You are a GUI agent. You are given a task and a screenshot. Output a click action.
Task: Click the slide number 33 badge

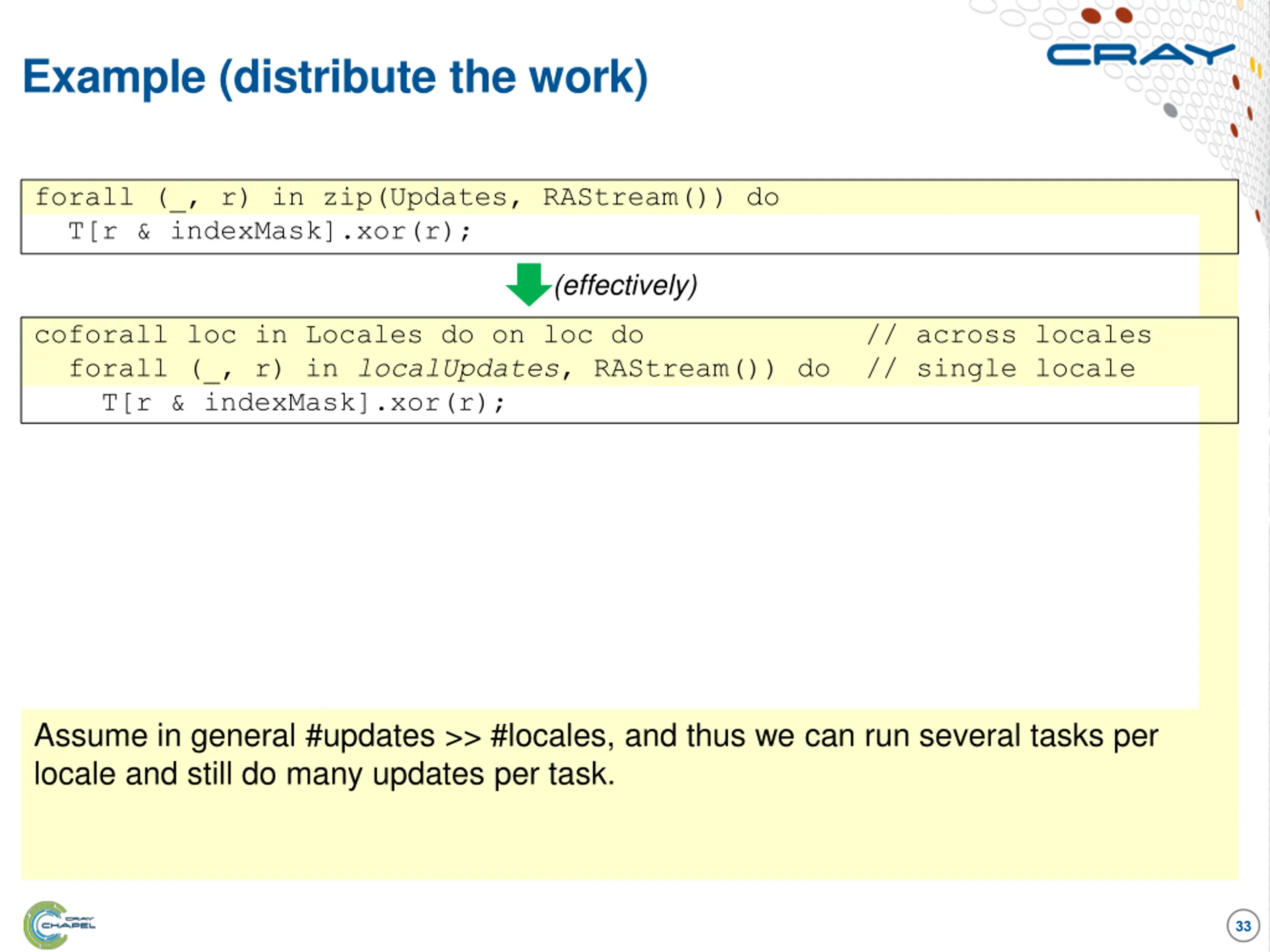1243,926
